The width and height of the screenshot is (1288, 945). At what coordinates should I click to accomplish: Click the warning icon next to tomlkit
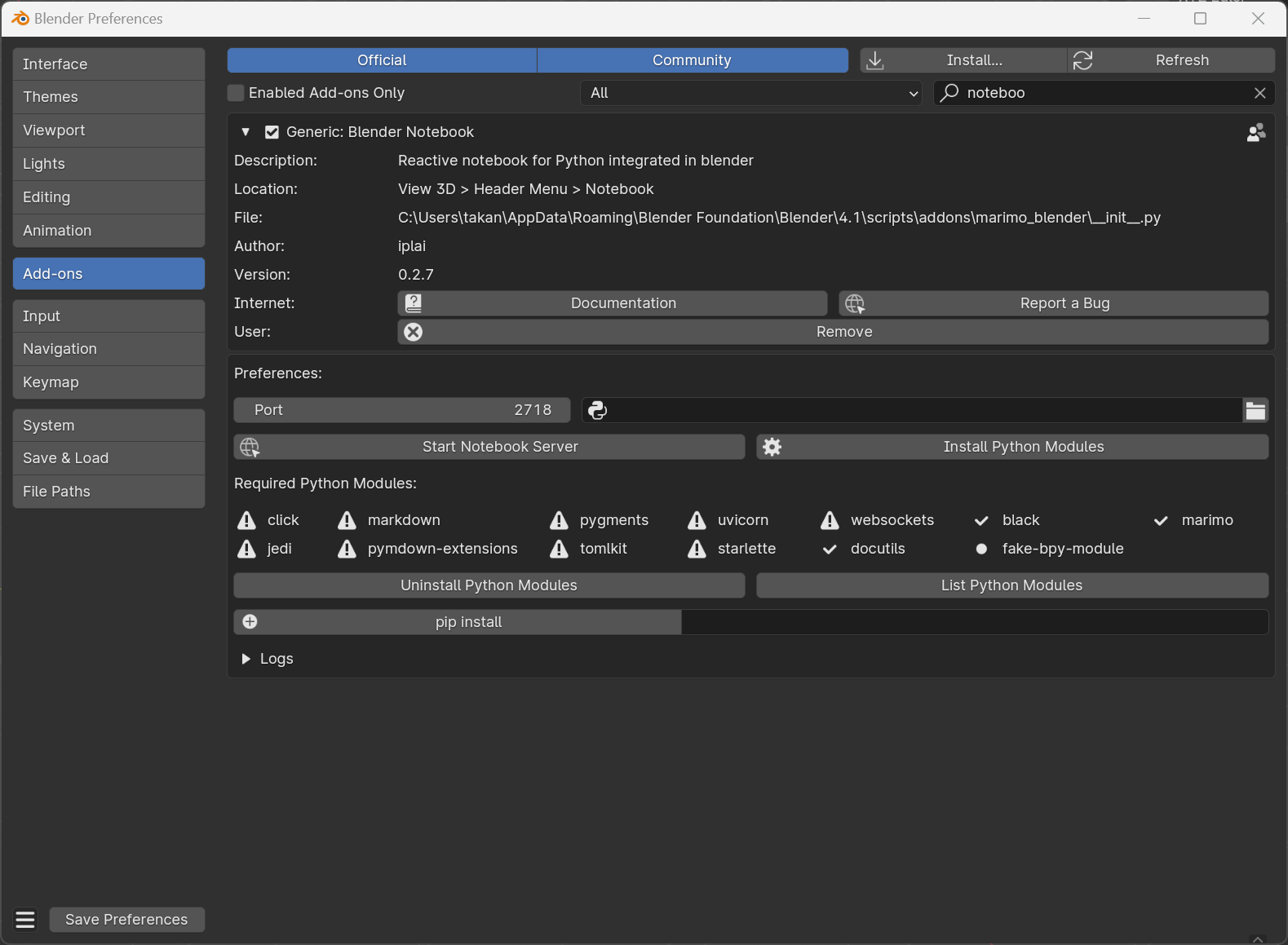pos(559,549)
